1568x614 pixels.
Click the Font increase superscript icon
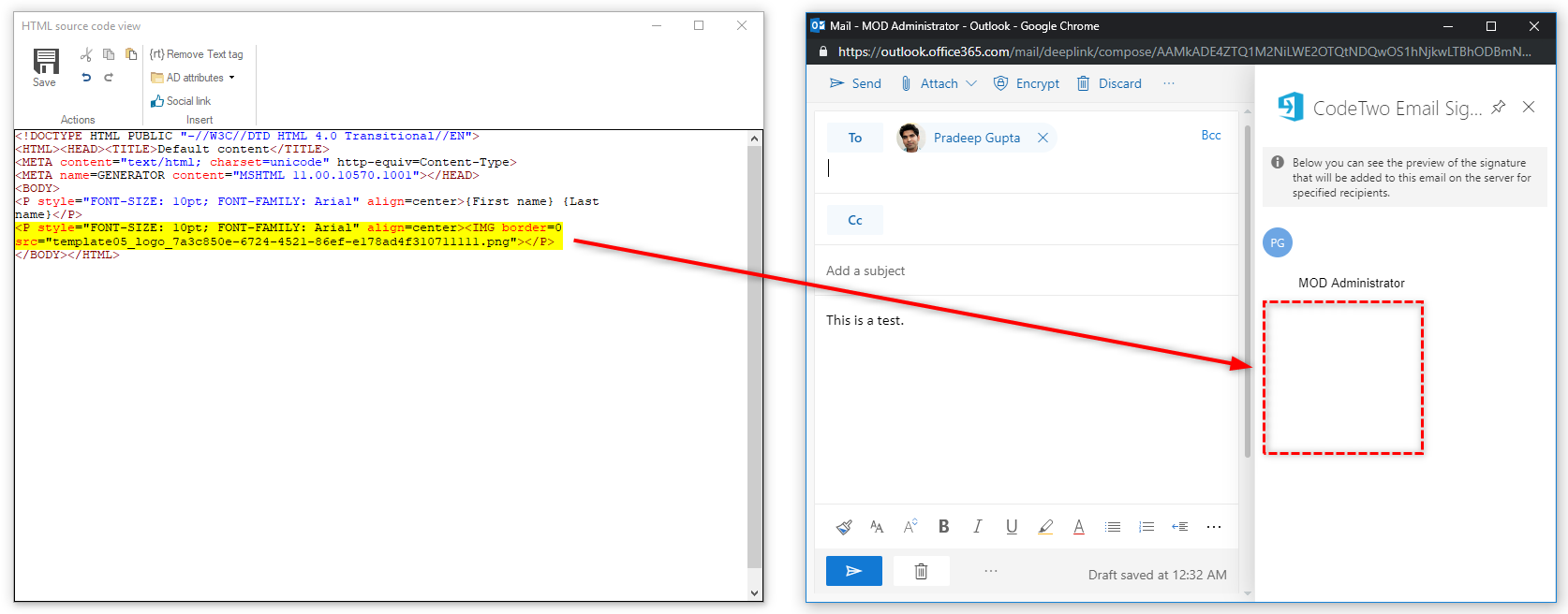[x=910, y=527]
